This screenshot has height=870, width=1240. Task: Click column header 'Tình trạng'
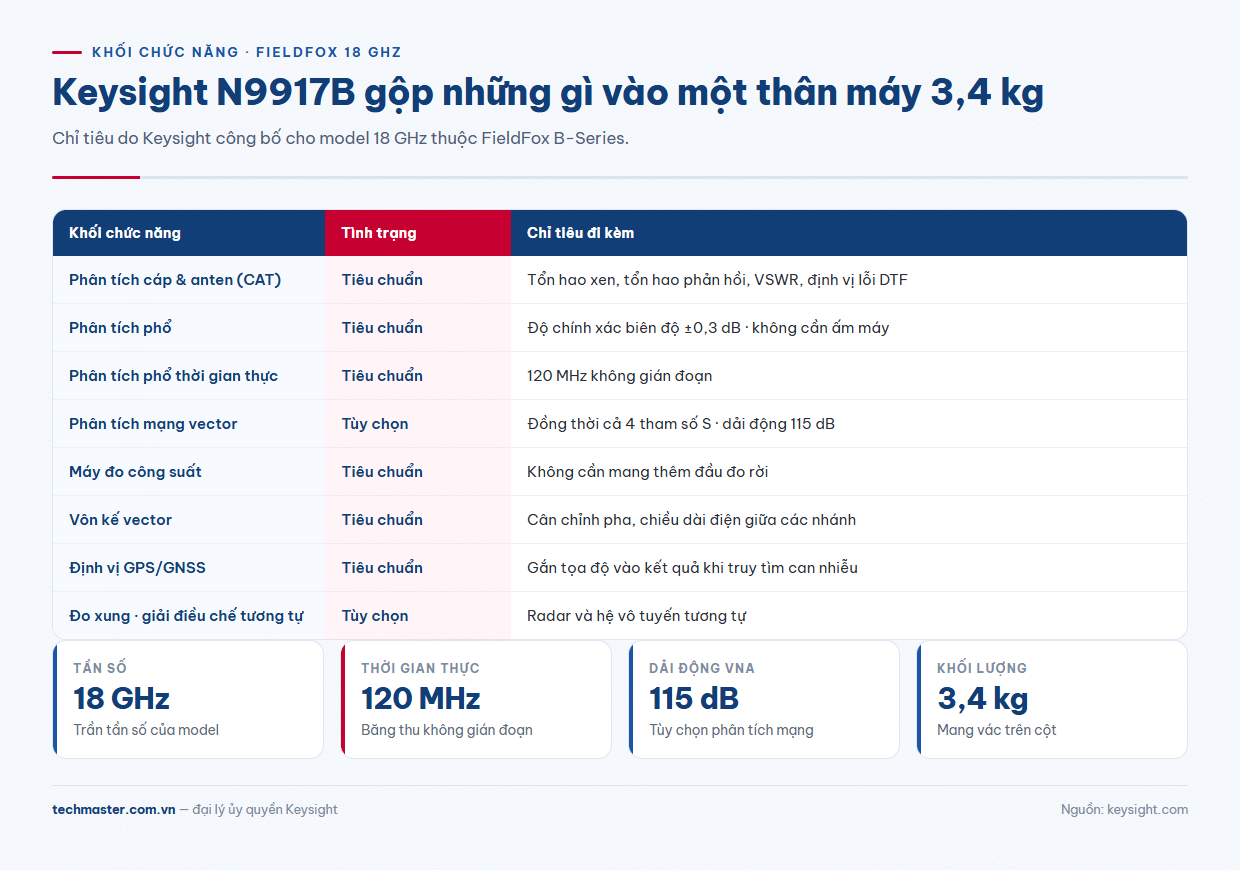(x=379, y=233)
